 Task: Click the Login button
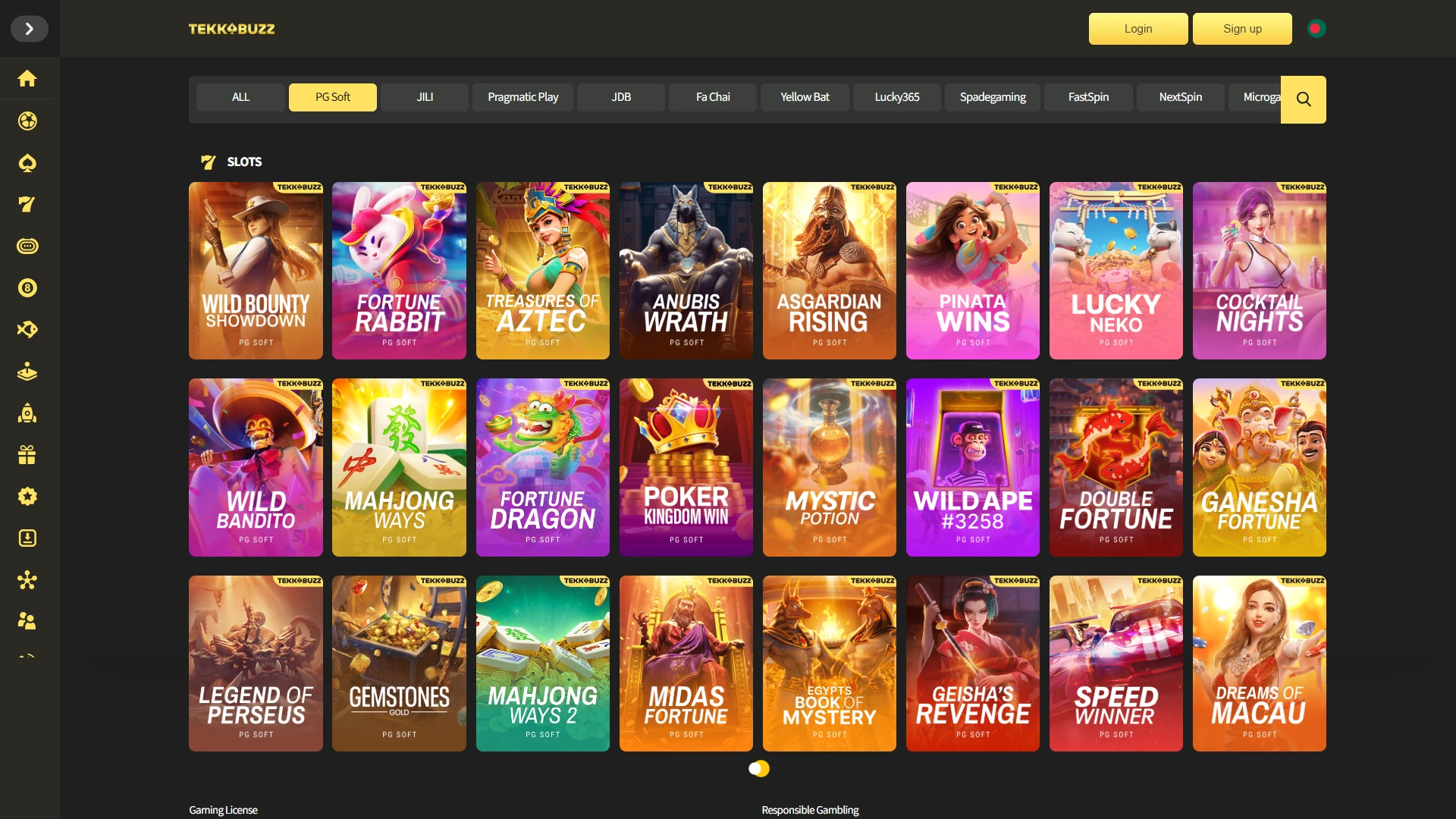[1138, 29]
